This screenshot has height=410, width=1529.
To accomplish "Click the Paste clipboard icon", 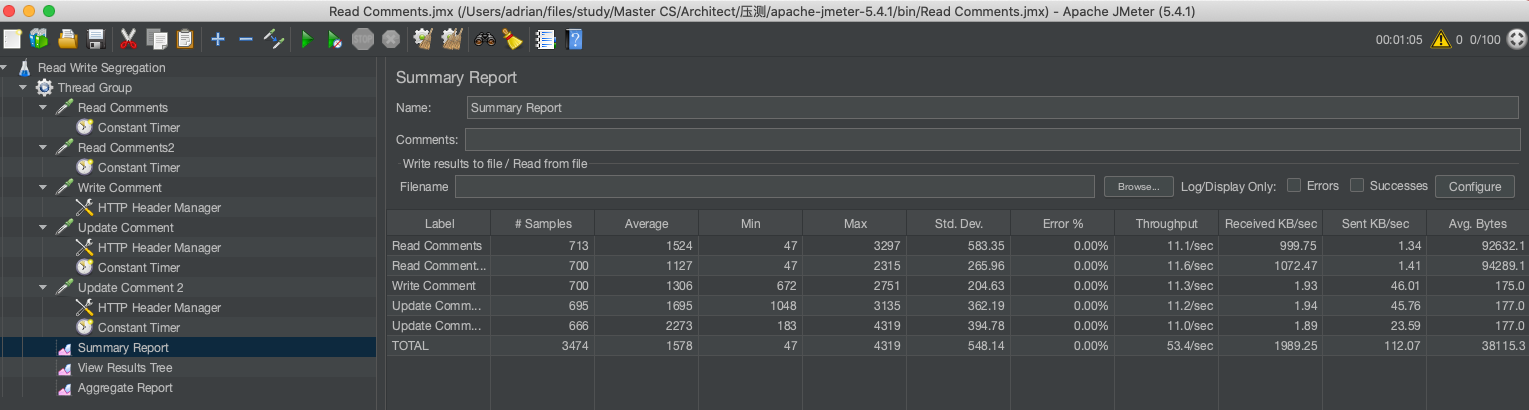I will tap(185, 40).
